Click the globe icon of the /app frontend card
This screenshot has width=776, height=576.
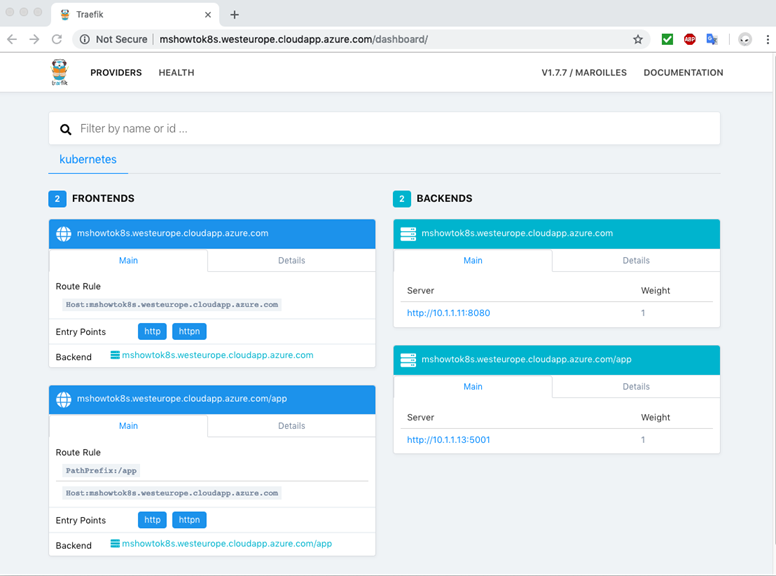pos(63,399)
